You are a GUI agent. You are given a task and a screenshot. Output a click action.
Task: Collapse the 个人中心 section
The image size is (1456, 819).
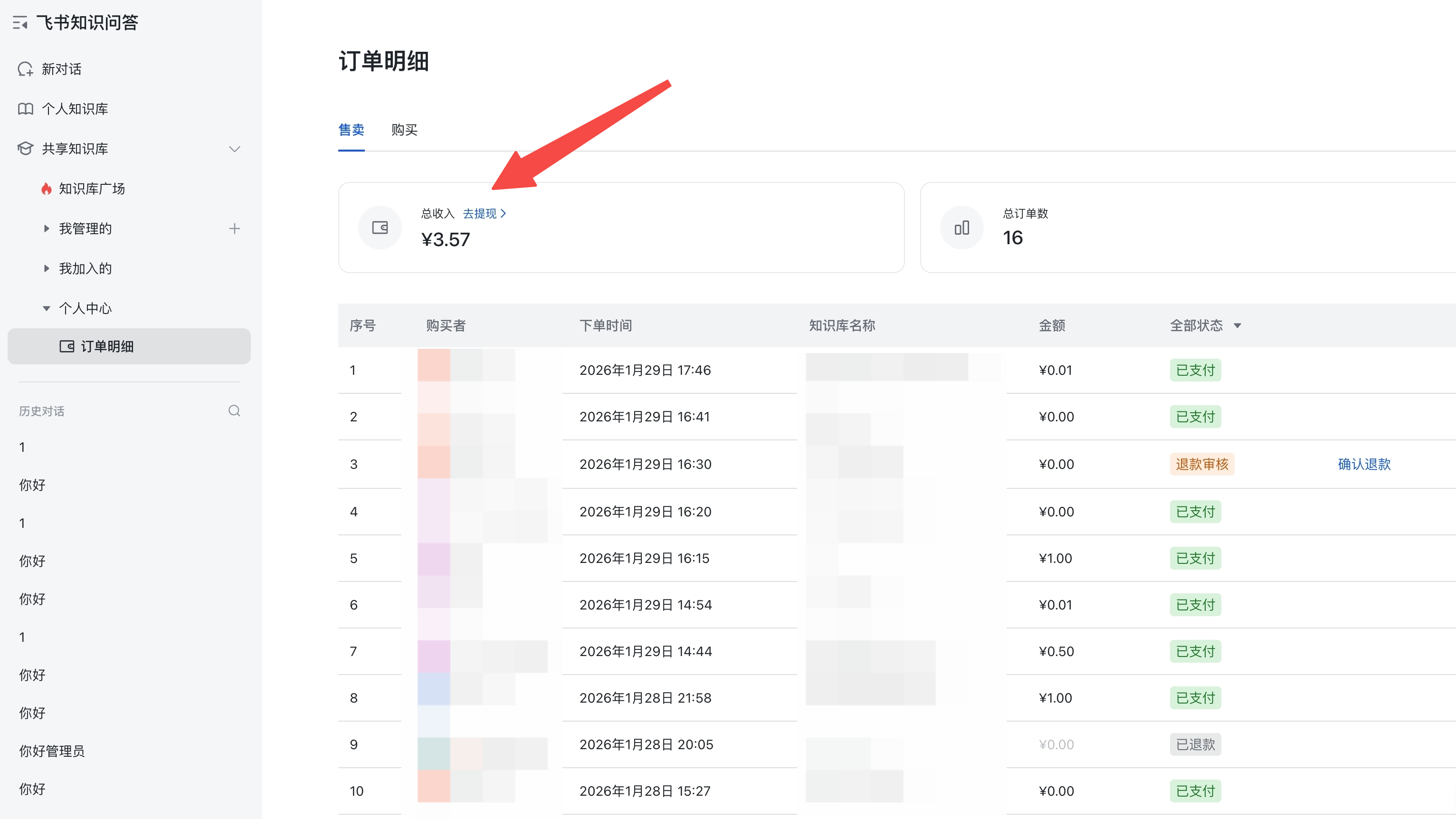[x=47, y=308]
